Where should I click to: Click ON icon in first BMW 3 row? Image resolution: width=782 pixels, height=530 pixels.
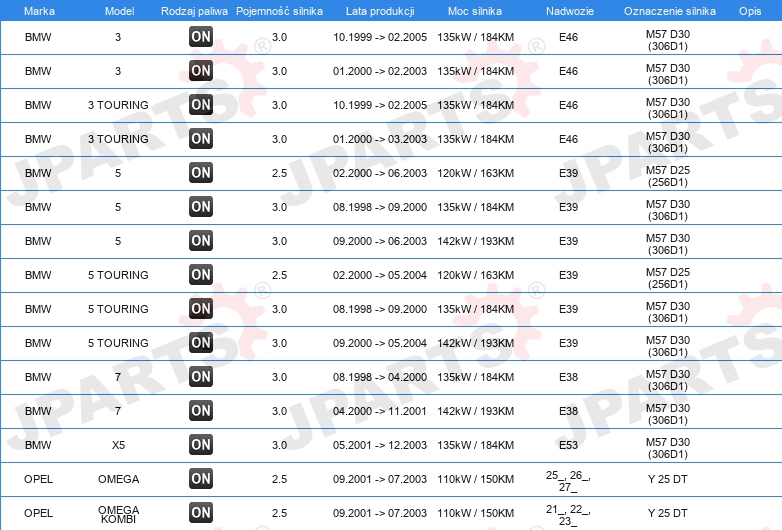click(x=201, y=36)
